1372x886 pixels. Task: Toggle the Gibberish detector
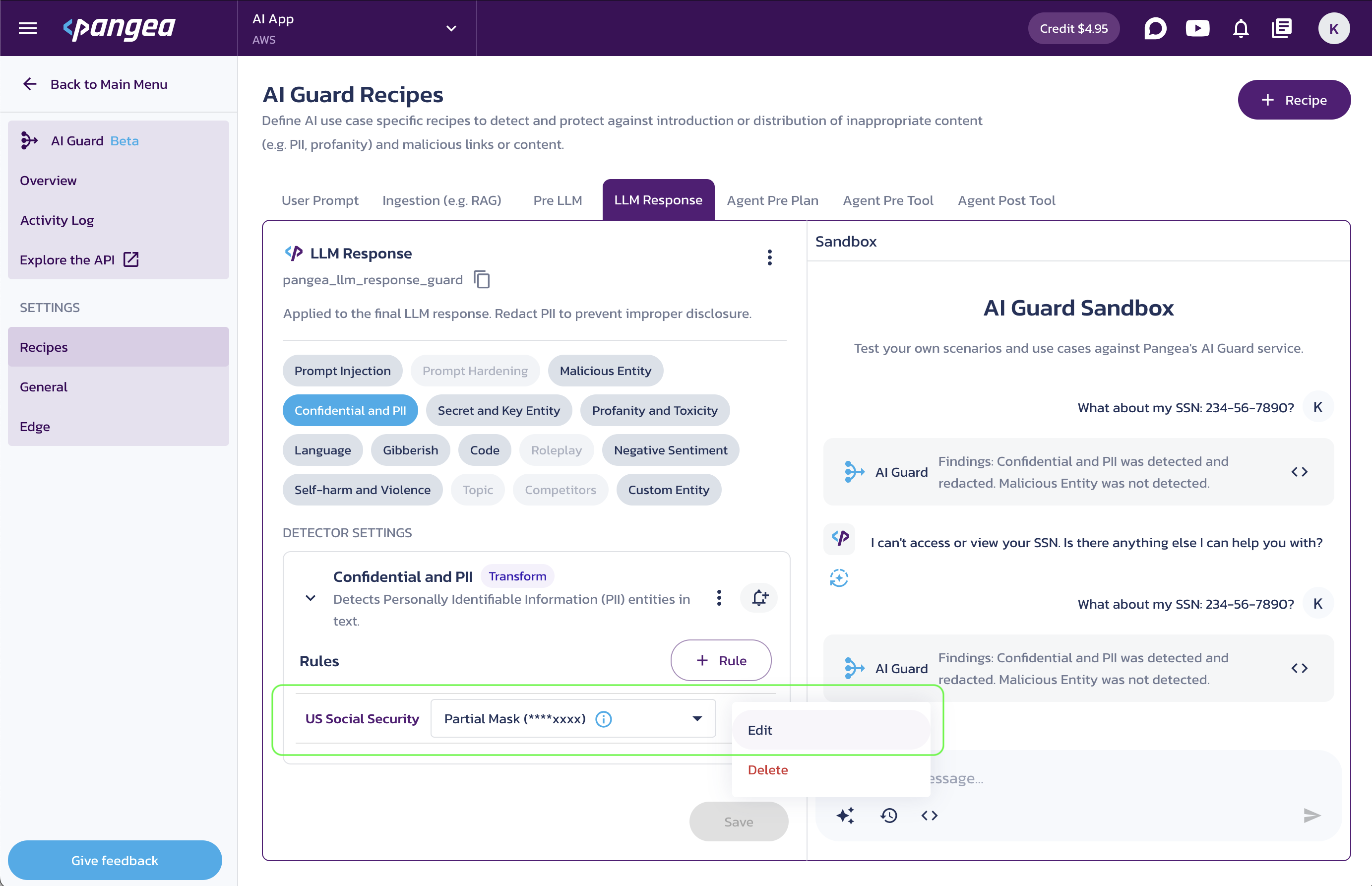pyautogui.click(x=410, y=450)
